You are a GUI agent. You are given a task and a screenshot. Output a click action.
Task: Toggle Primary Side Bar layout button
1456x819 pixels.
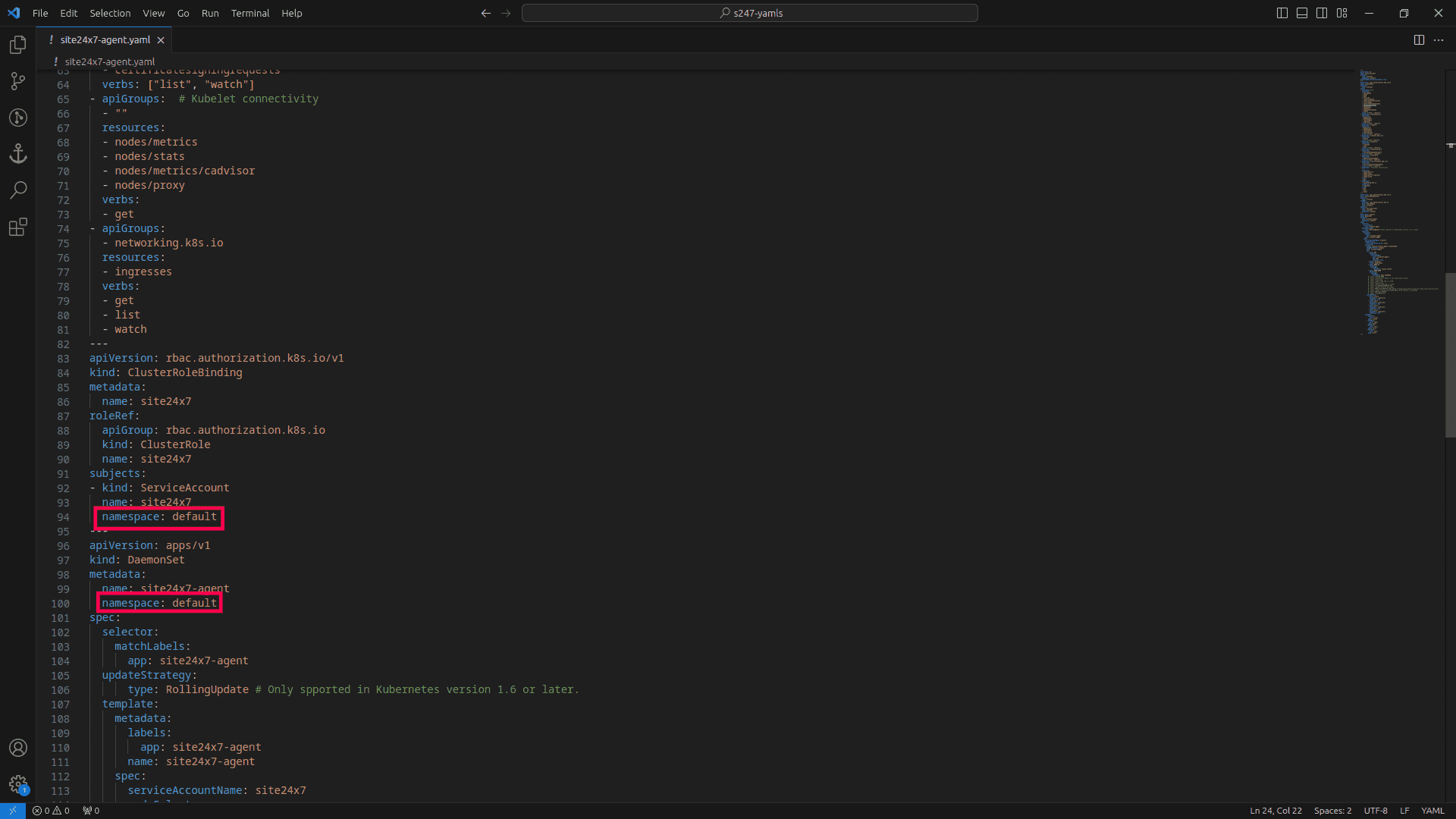1282,13
